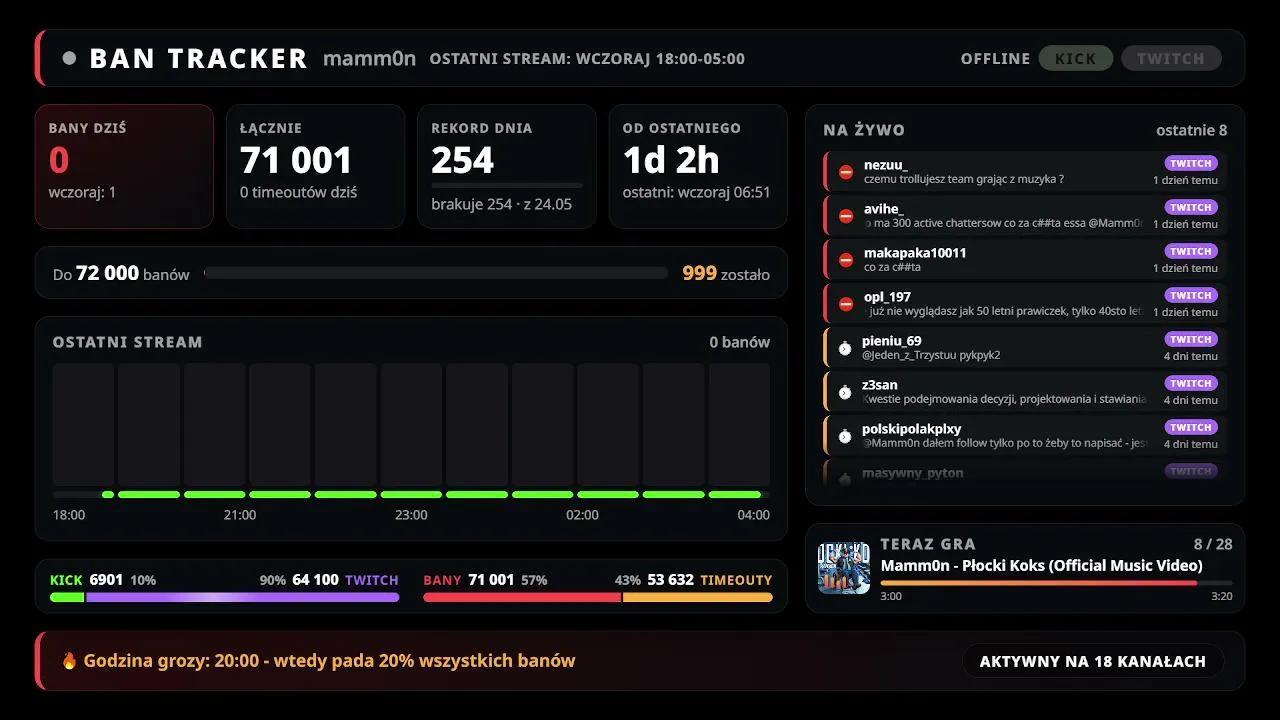Click the TWITCH badge on pieniu_69 row
Viewport: 1280px width, 720px height.
click(1191, 339)
